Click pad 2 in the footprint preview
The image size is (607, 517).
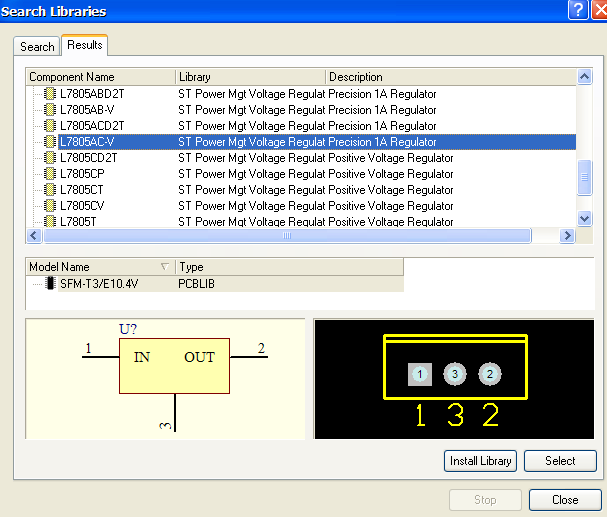[489, 375]
